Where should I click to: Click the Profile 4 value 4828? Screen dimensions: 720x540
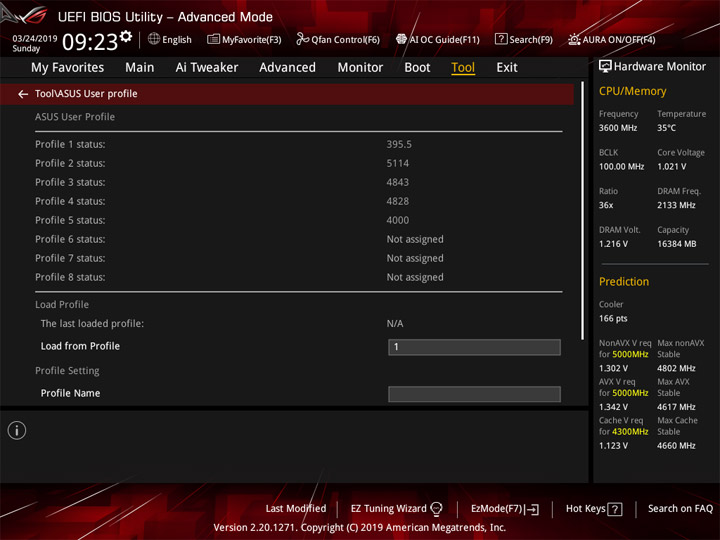[x=398, y=201]
